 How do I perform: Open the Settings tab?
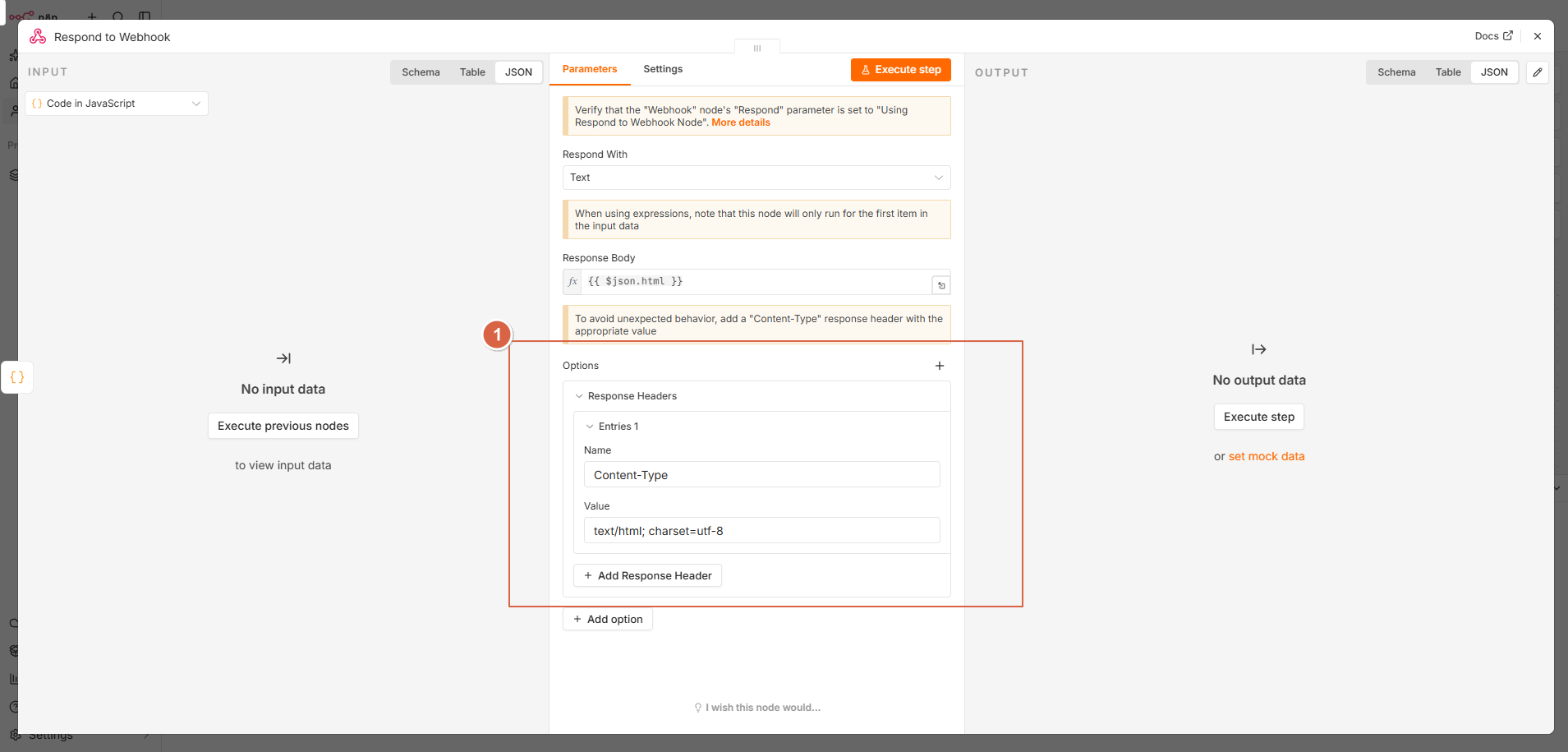click(663, 69)
